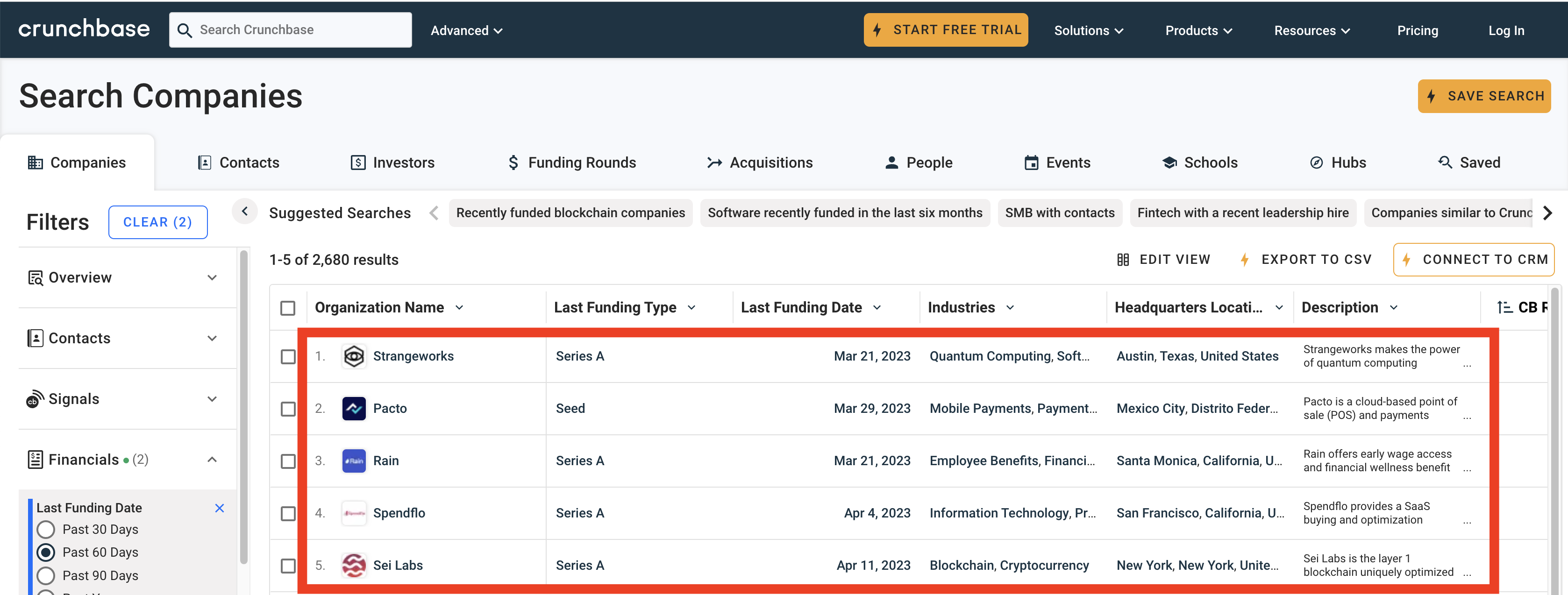Open the Acquisitions tab
Viewport: 1568px width, 595px height.
pos(759,163)
